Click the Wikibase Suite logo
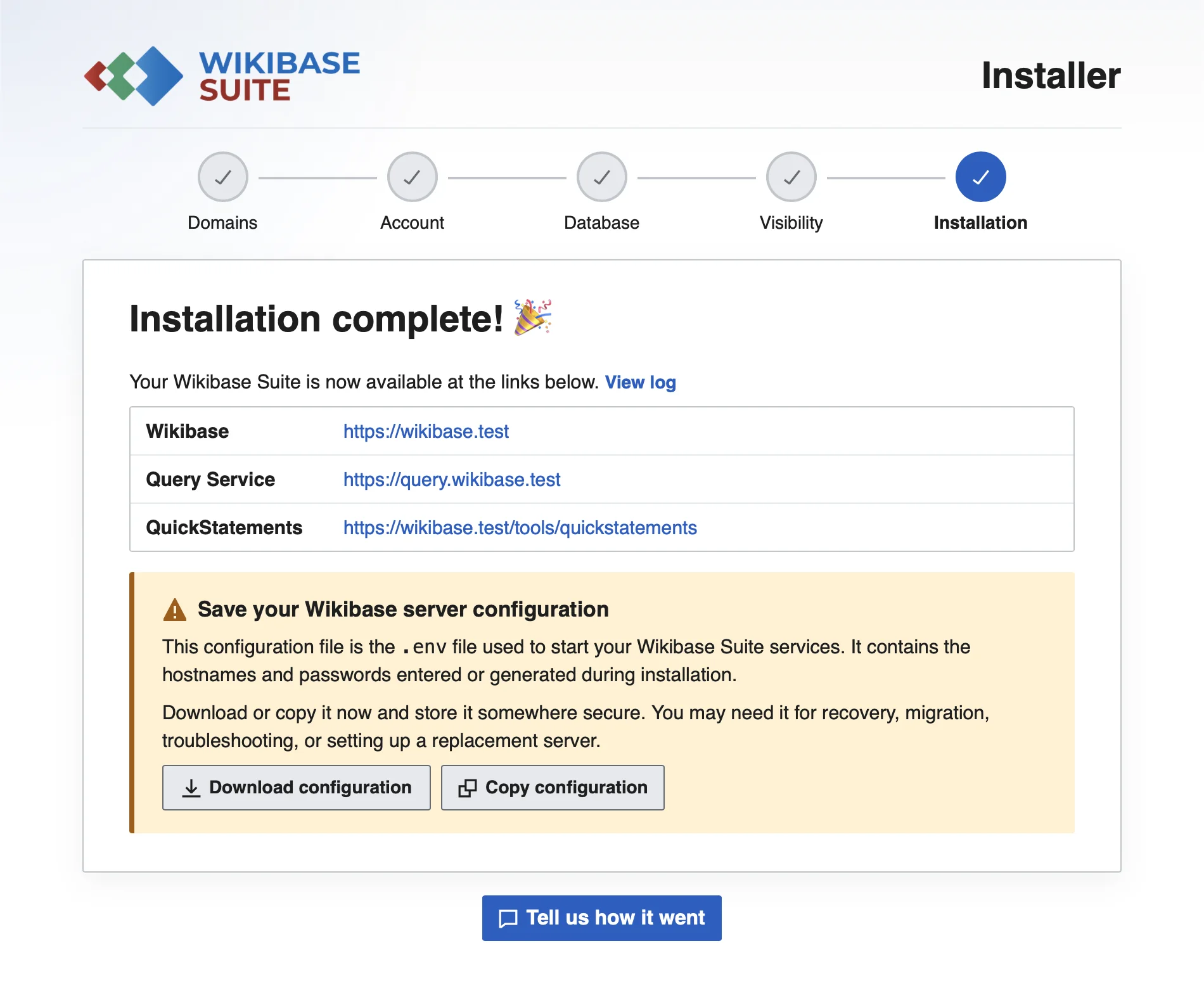The image size is (1204, 986). tap(222, 76)
